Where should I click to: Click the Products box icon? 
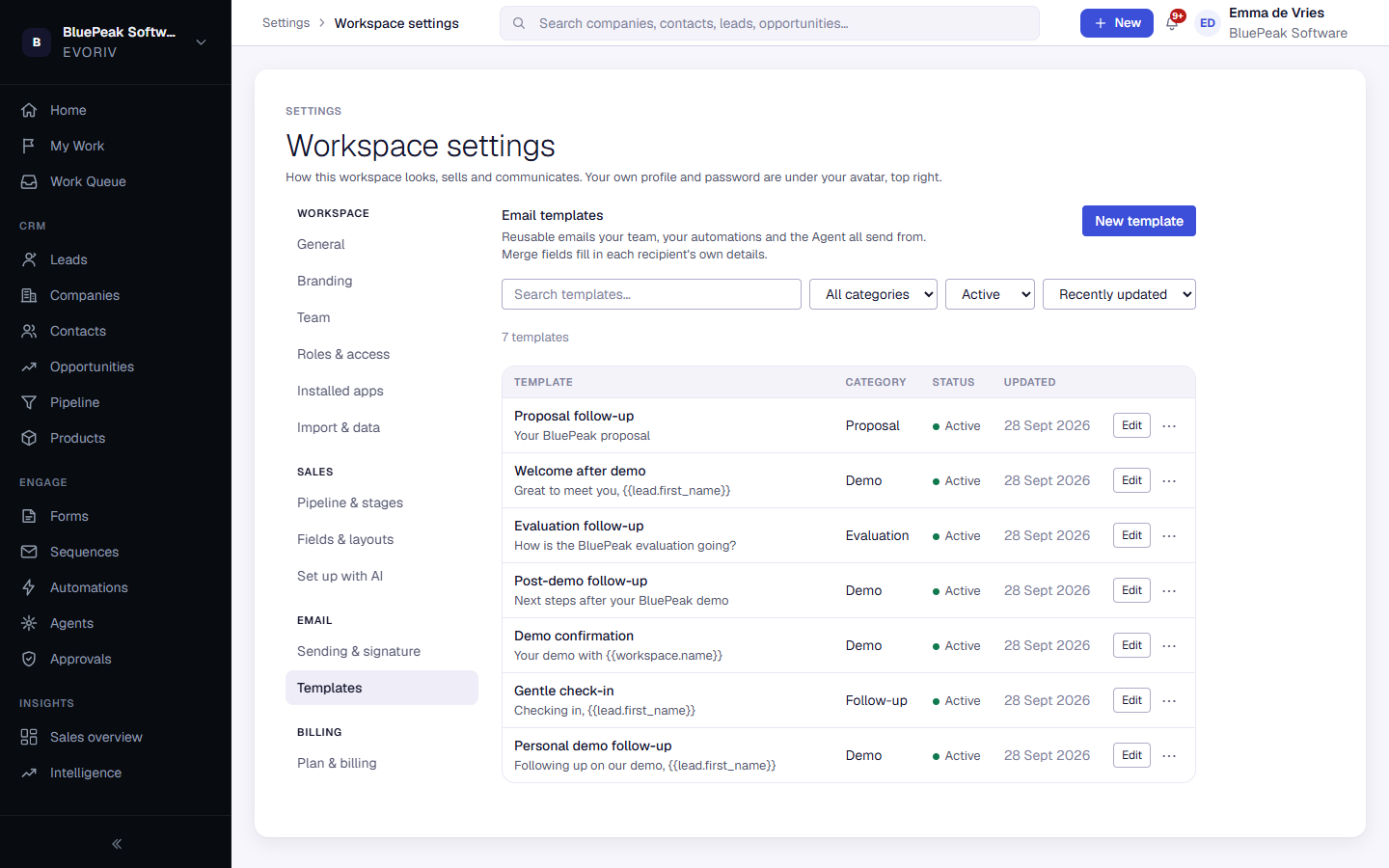coord(29,438)
